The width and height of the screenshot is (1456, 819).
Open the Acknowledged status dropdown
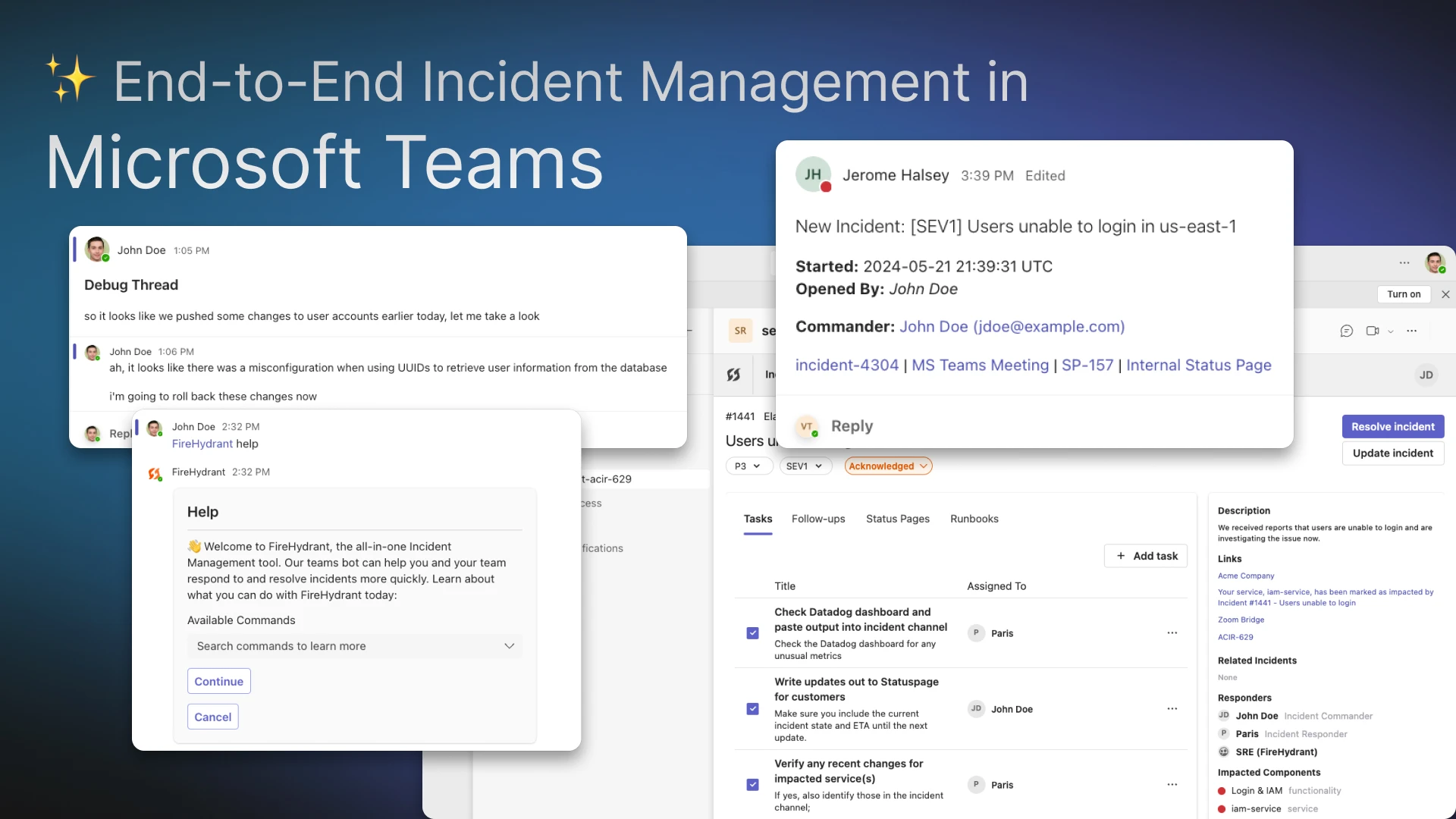coord(888,466)
